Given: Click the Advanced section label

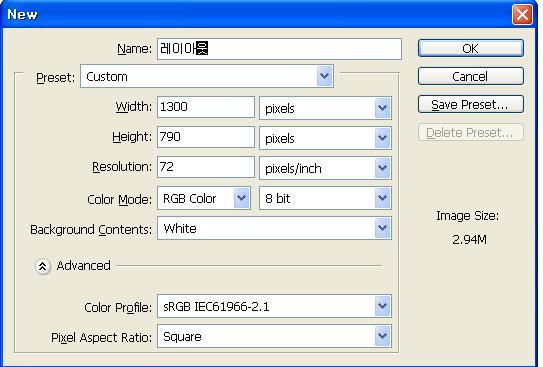Looking at the screenshot, I should 83,266.
